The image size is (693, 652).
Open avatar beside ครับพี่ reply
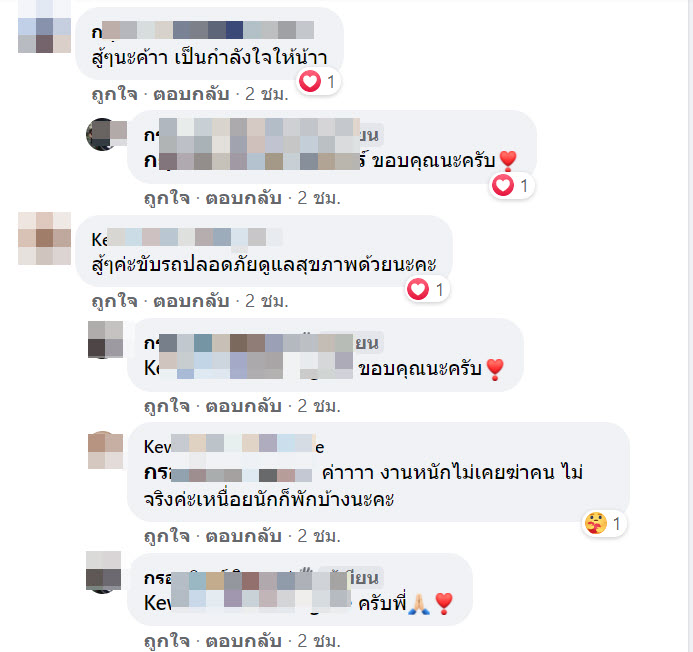point(103,572)
